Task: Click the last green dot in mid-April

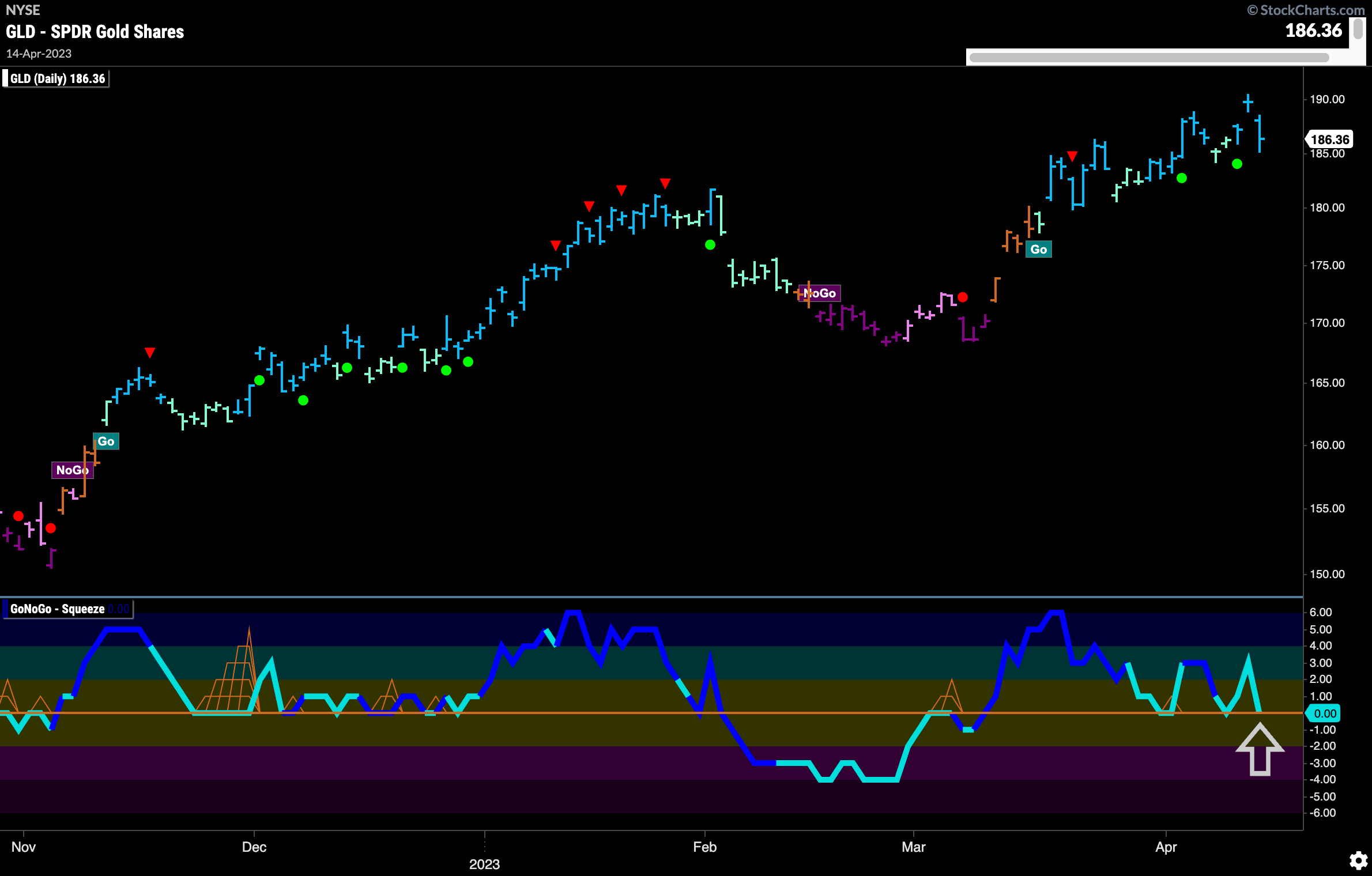Action: coord(1237,164)
